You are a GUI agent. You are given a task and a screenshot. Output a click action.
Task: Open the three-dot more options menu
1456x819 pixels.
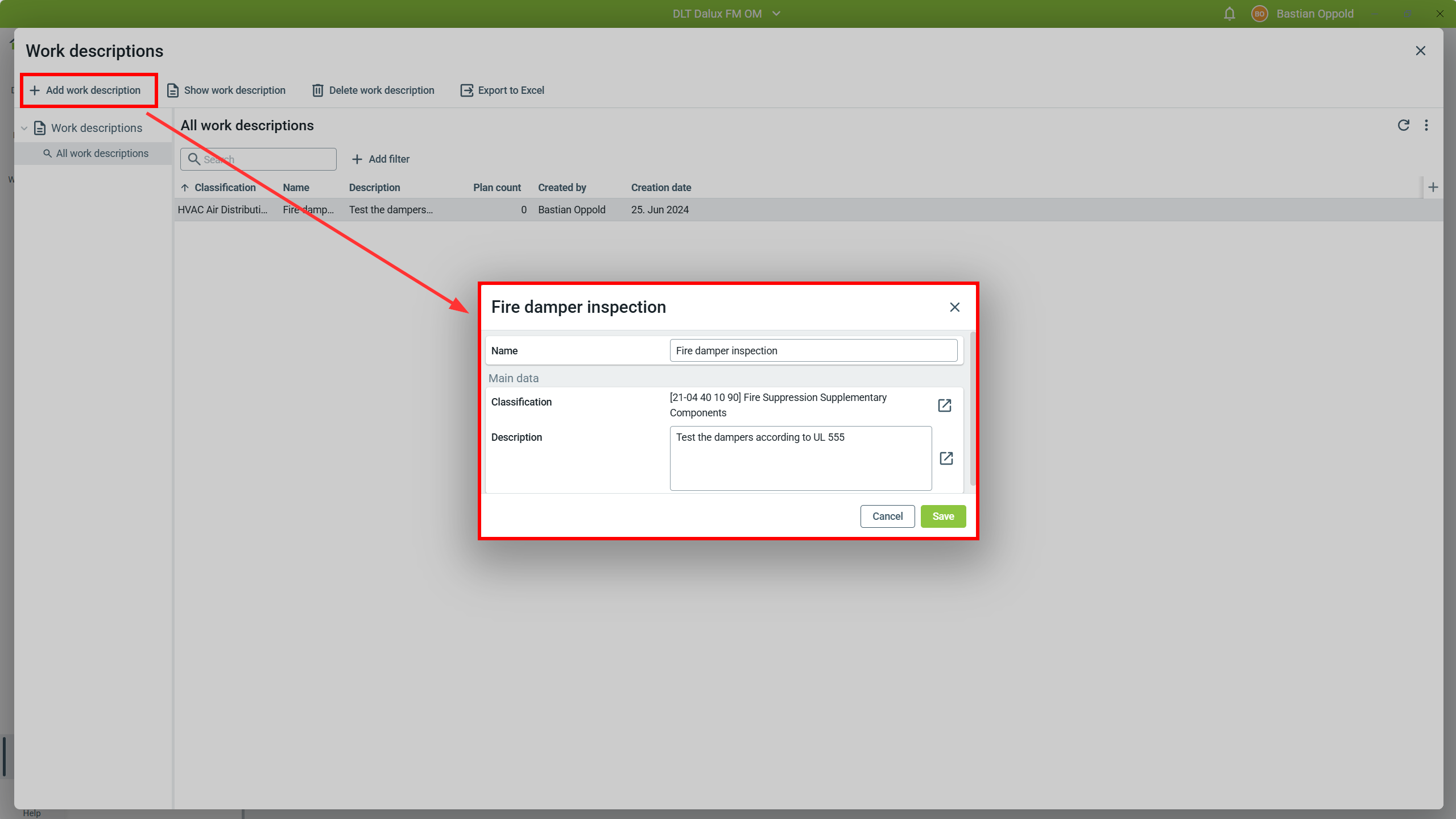pyautogui.click(x=1426, y=125)
